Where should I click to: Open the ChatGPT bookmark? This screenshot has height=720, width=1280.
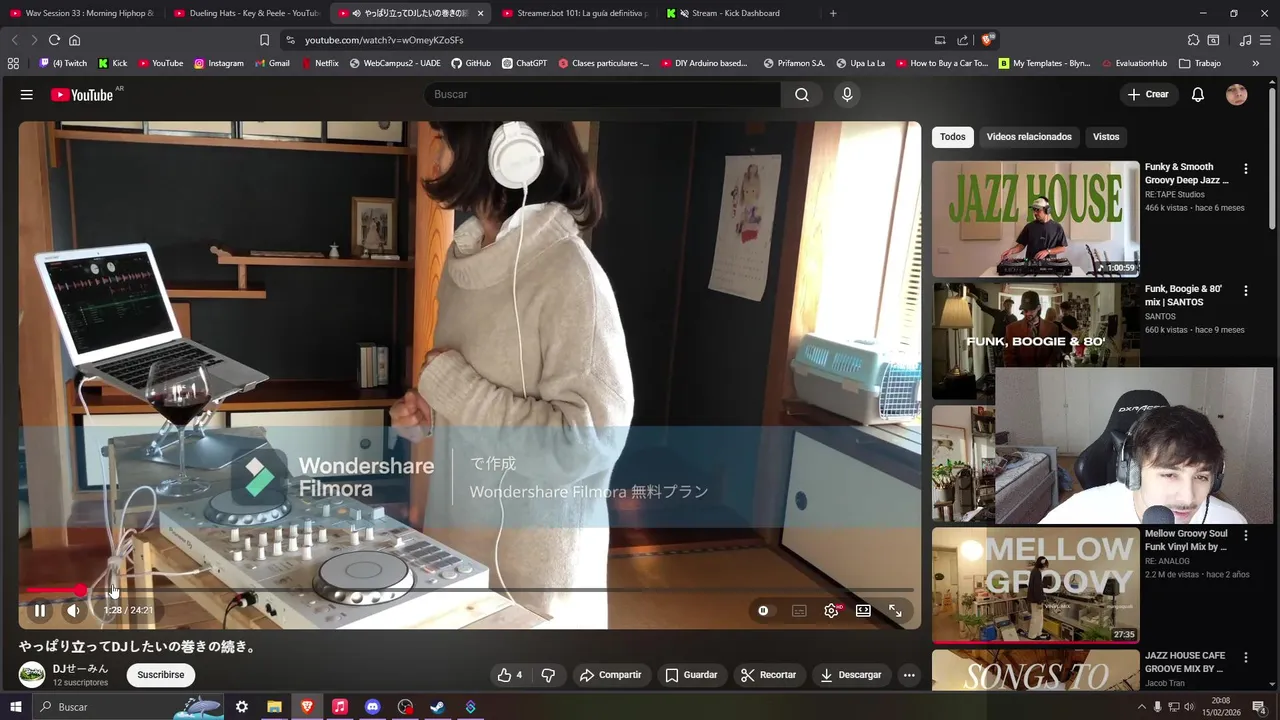525,63
